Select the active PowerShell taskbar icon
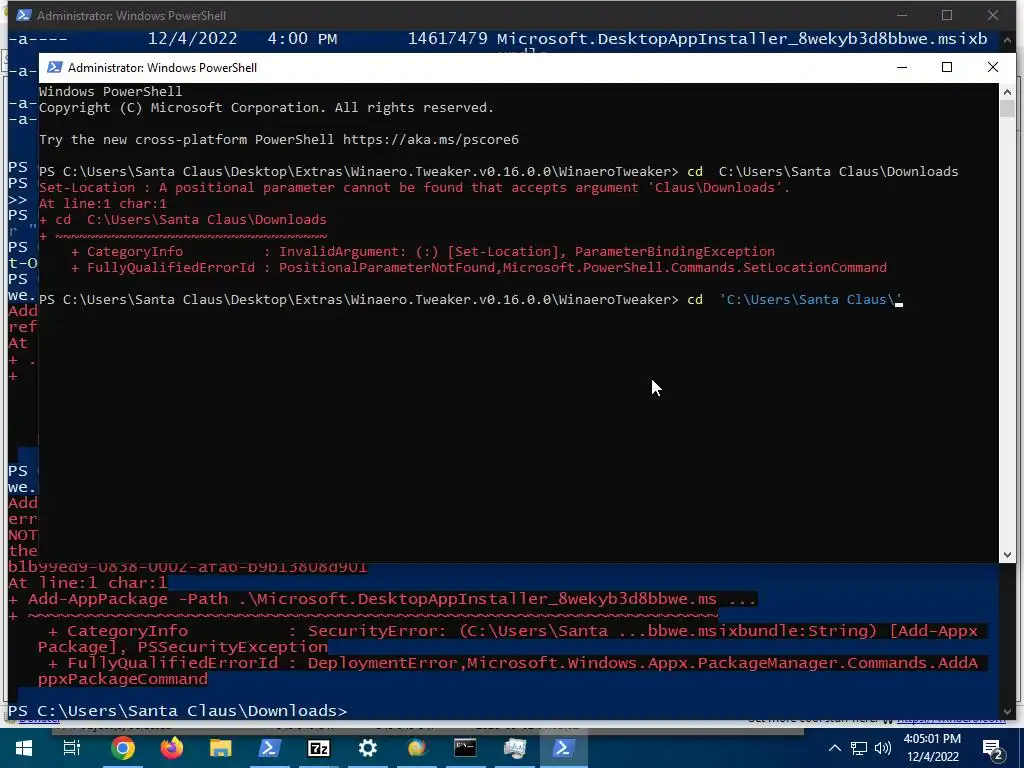The width and height of the screenshot is (1024, 768). click(564, 748)
